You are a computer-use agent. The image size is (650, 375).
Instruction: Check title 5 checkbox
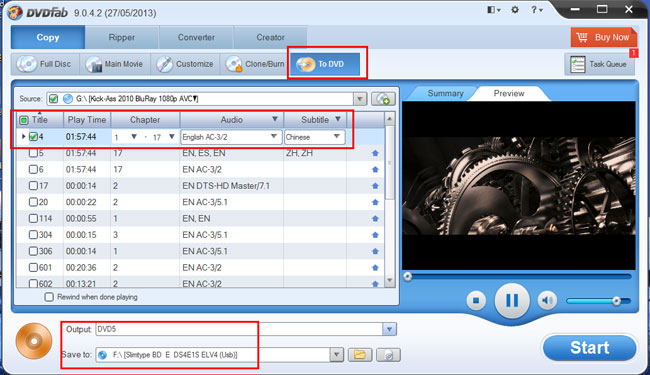coord(33,153)
